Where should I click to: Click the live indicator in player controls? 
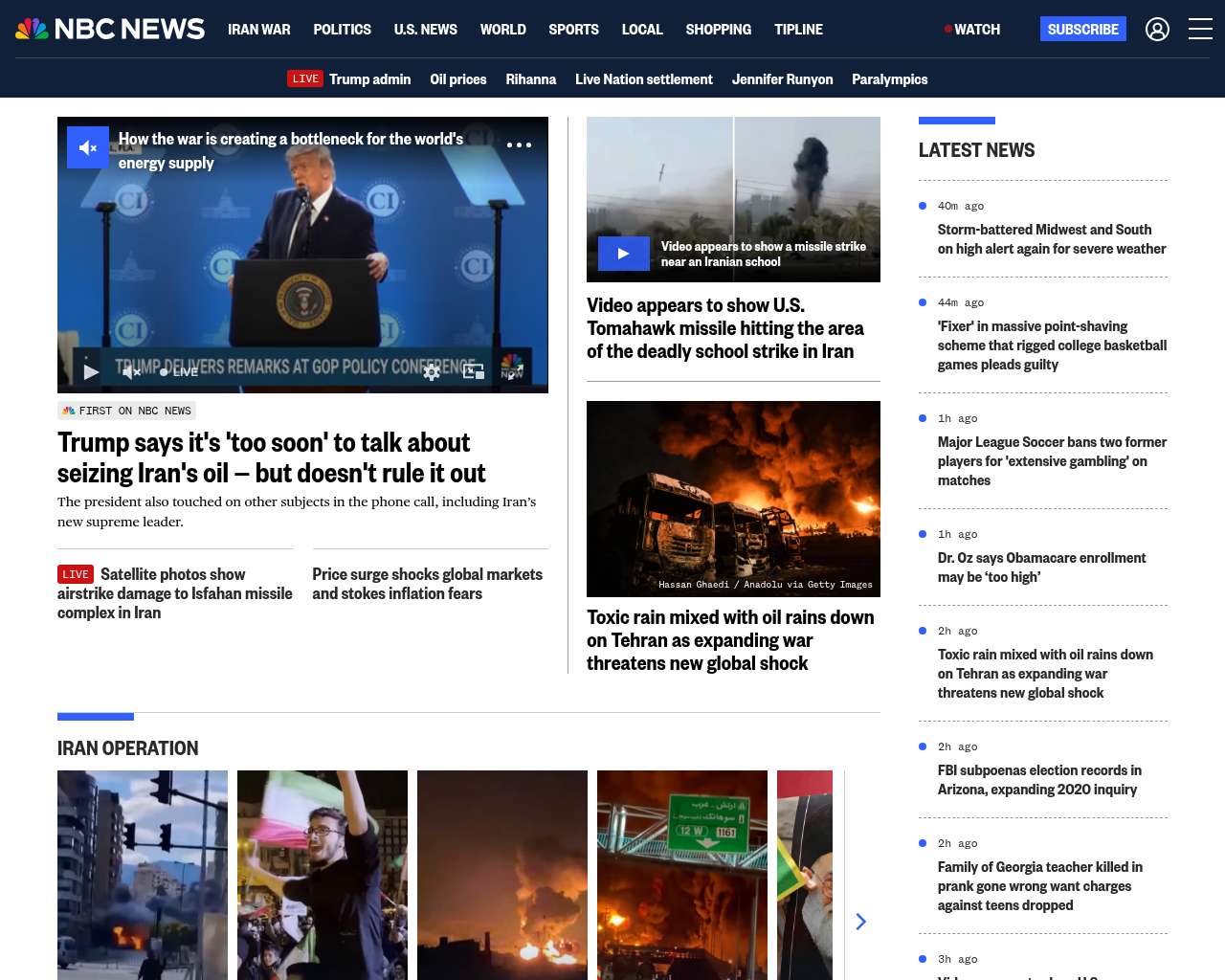coord(179,372)
